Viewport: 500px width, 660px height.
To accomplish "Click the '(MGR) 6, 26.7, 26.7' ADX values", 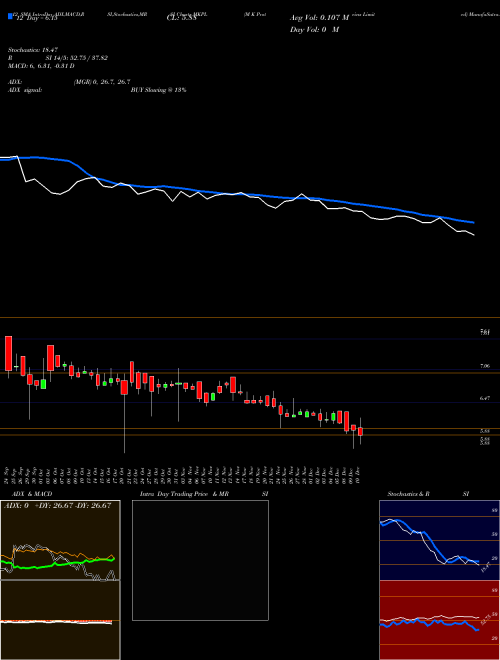I will [102, 82].
